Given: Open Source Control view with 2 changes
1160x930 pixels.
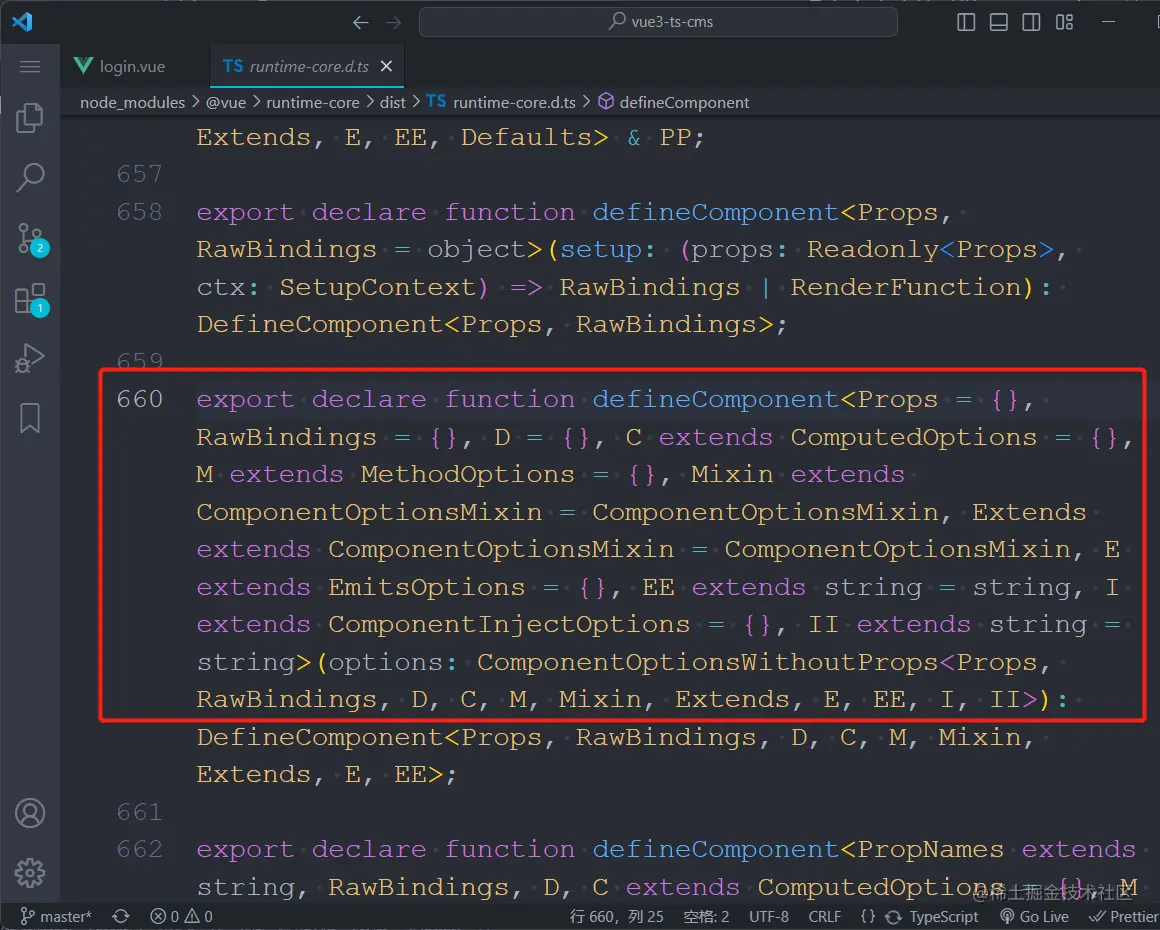Looking at the screenshot, I should point(31,240).
